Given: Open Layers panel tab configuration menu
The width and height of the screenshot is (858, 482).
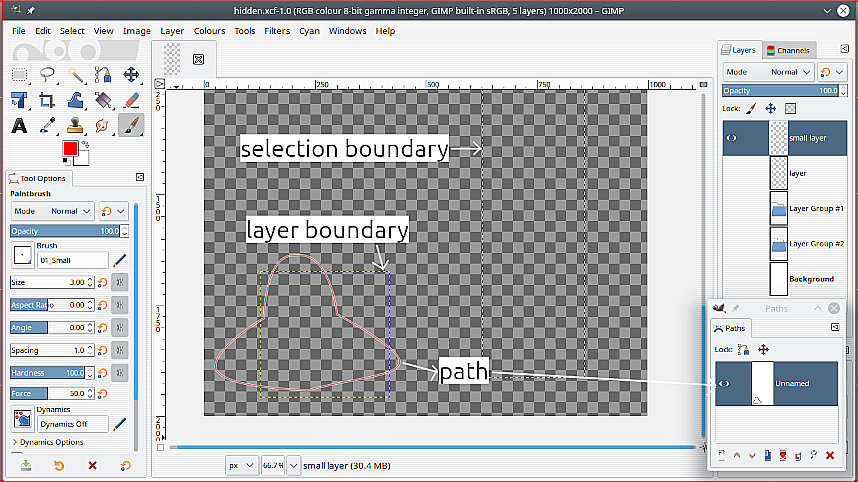Looking at the screenshot, I should (x=844, y=49).
